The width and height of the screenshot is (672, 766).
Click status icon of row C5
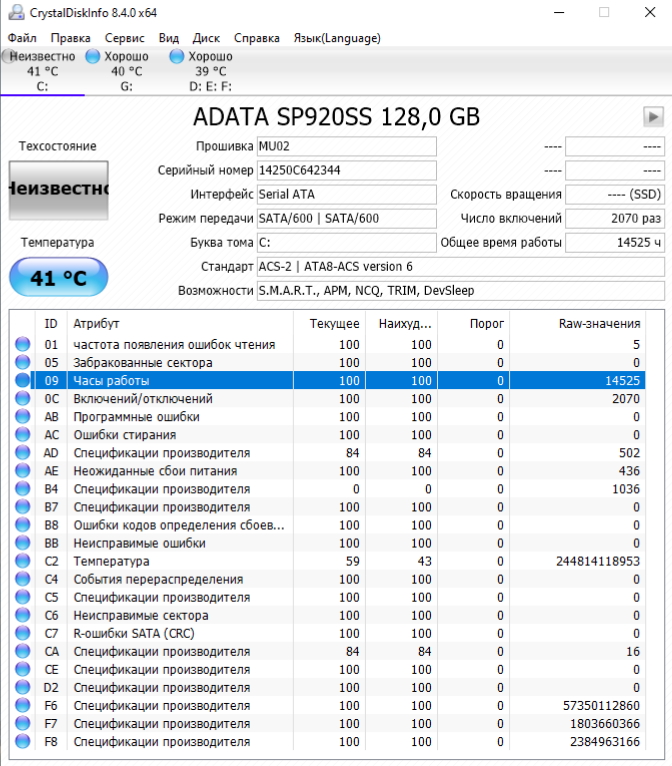22,597
